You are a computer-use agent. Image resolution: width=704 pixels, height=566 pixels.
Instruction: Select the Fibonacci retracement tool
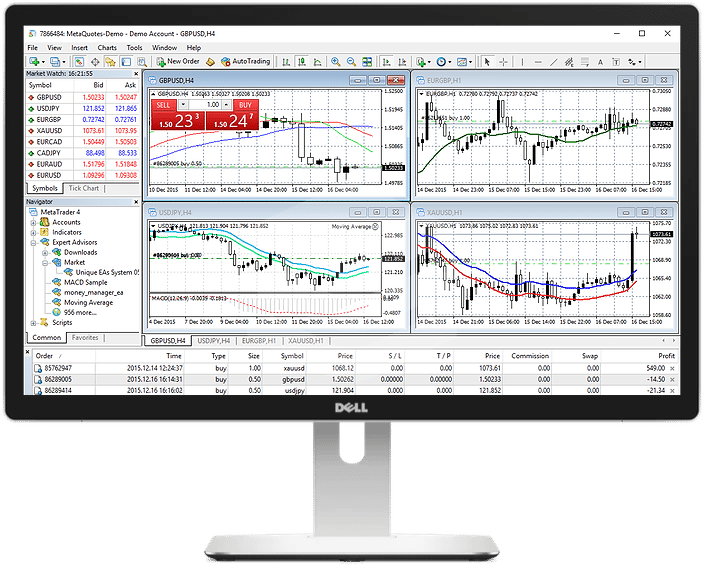tap(585, 61)
